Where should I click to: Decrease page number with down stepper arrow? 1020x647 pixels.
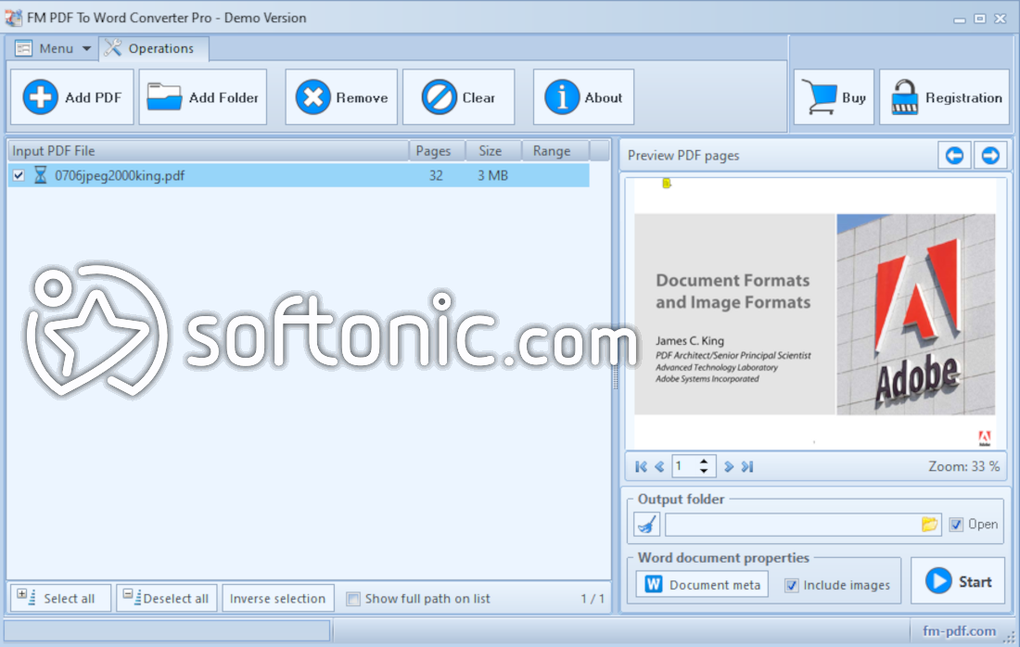click(704, 471)
